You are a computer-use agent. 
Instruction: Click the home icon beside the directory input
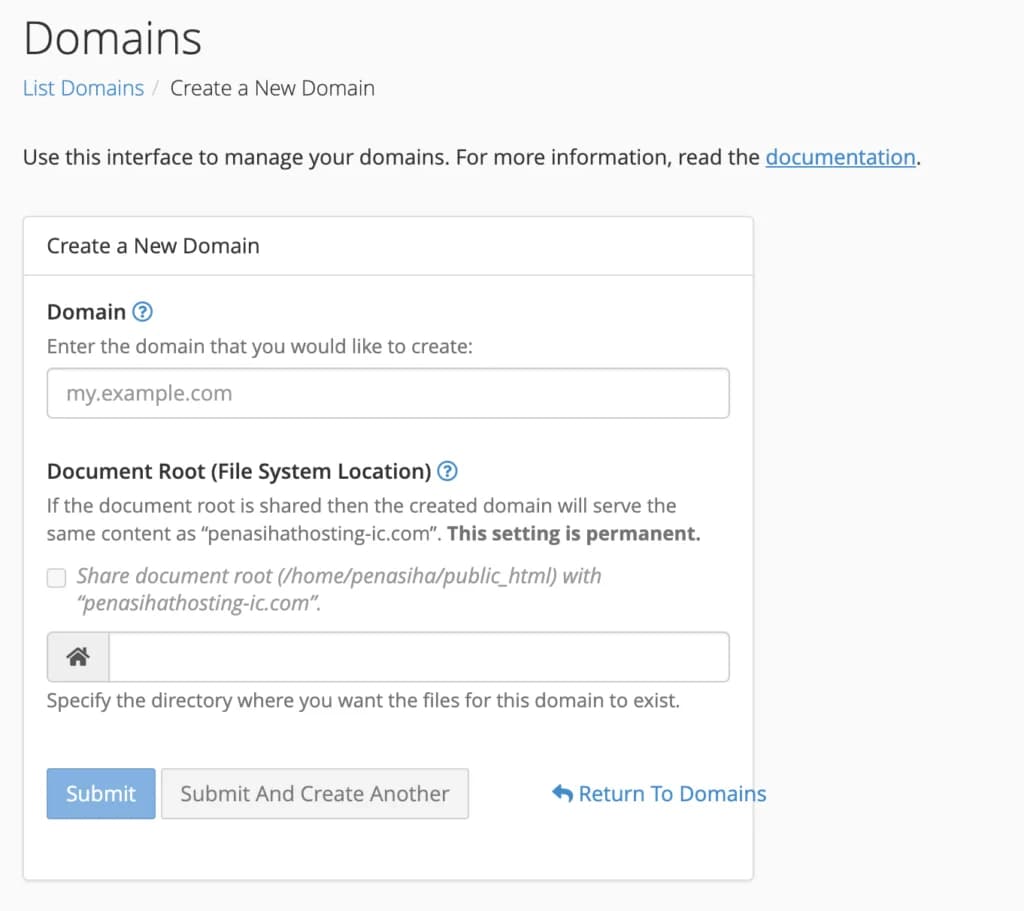click(x=78, y=657)
